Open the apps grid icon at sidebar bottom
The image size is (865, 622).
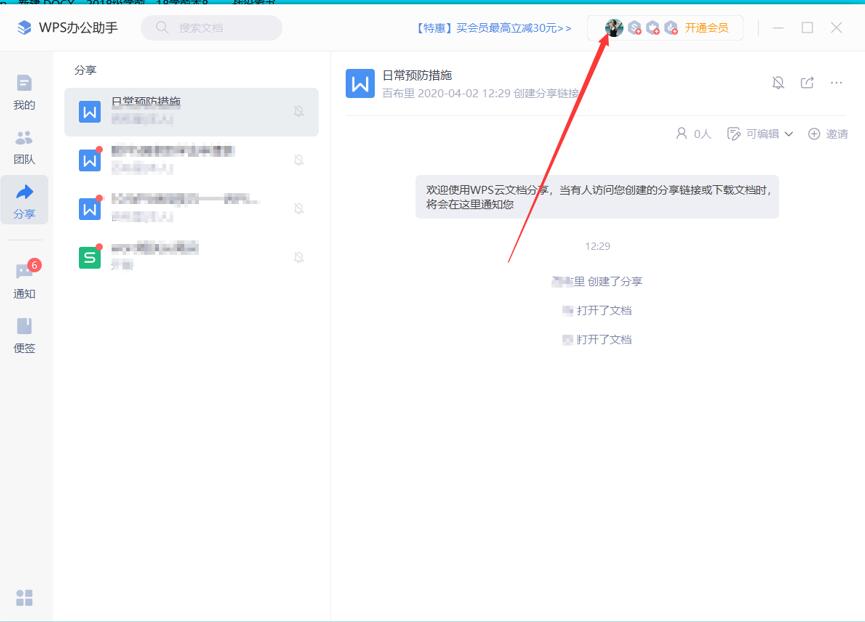coord(24,597)
